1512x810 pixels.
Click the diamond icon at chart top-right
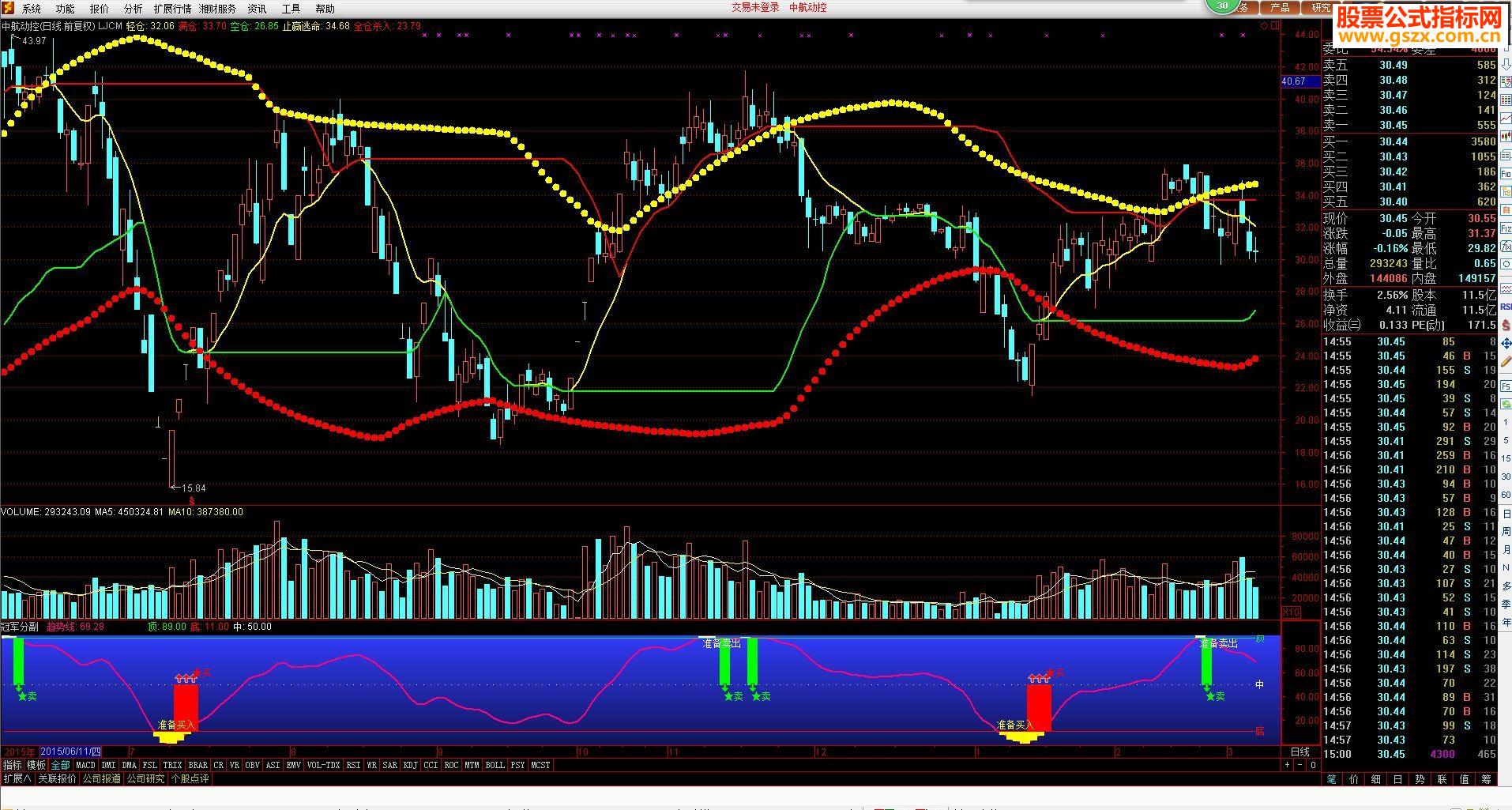point(1265,26)
